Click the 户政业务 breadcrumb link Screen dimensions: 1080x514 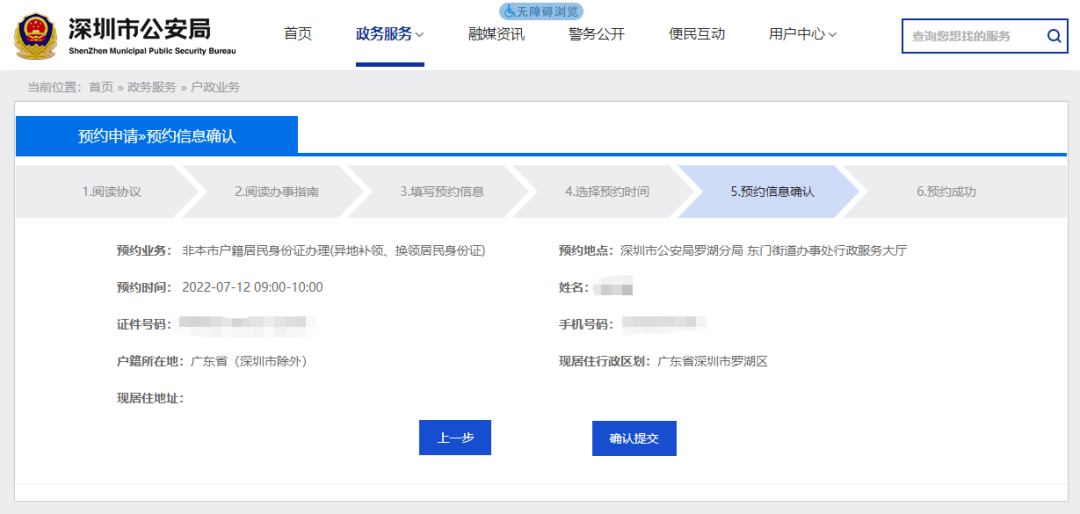216,88
